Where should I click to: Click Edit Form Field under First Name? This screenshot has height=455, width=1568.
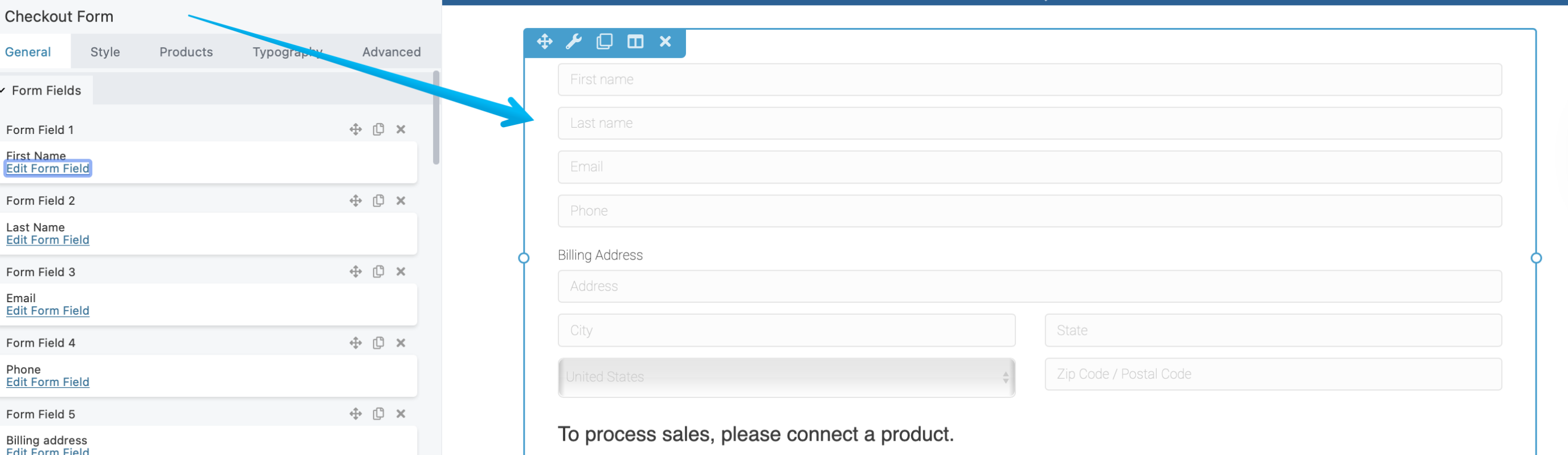coord(47,168)
